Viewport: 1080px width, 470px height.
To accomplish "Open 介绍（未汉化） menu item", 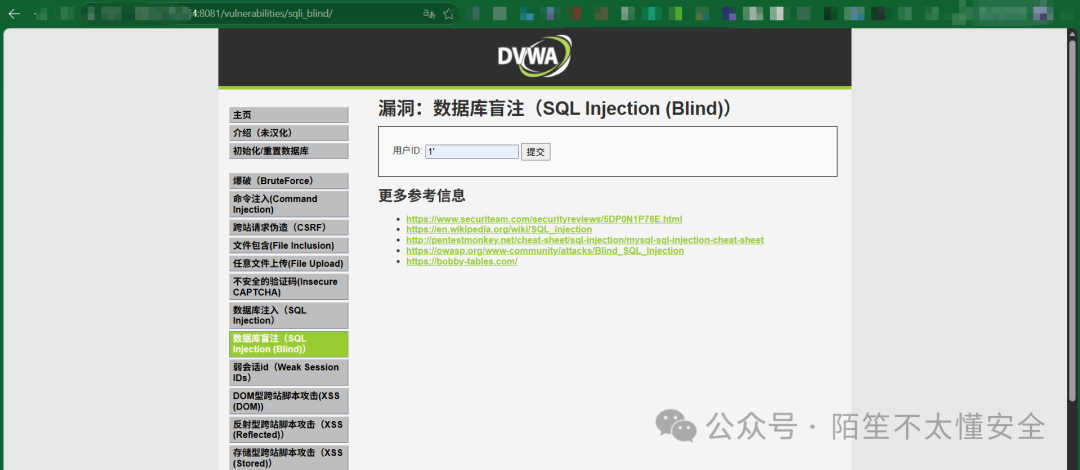I will click(x=289, y=133).
